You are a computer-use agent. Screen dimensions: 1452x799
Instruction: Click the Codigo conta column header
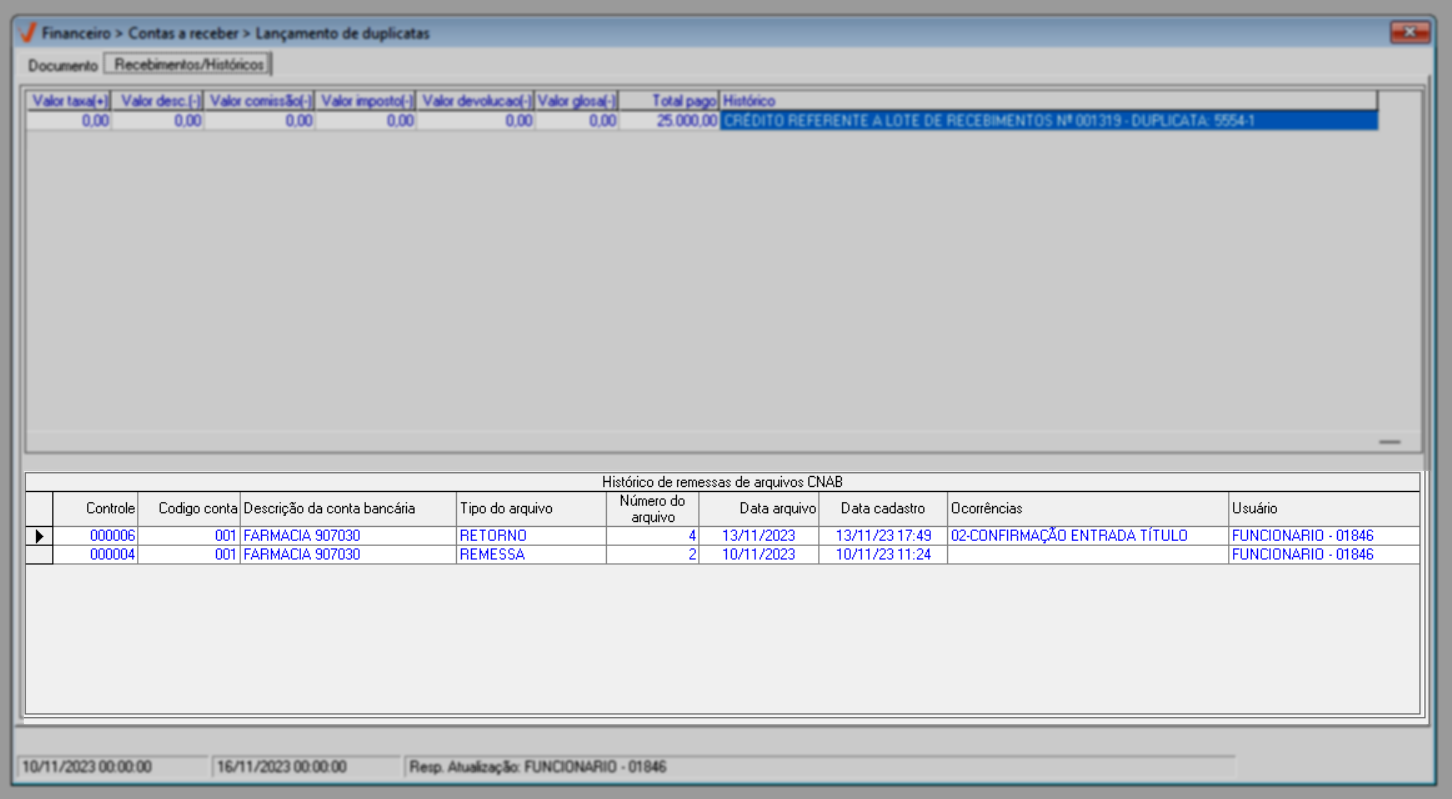(189, 508)
